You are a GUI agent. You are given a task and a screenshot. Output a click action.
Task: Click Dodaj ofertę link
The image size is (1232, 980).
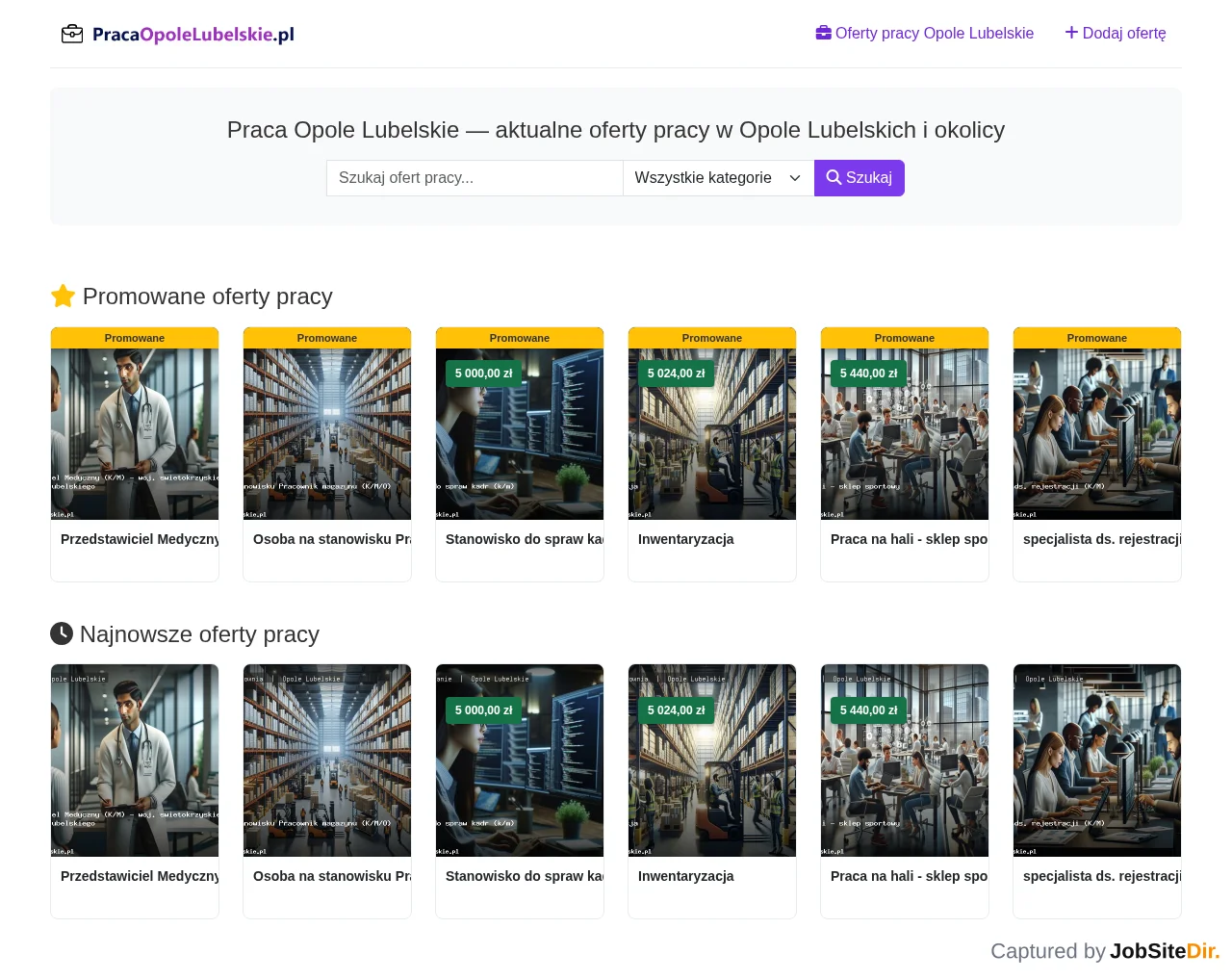coord(1115,33)
